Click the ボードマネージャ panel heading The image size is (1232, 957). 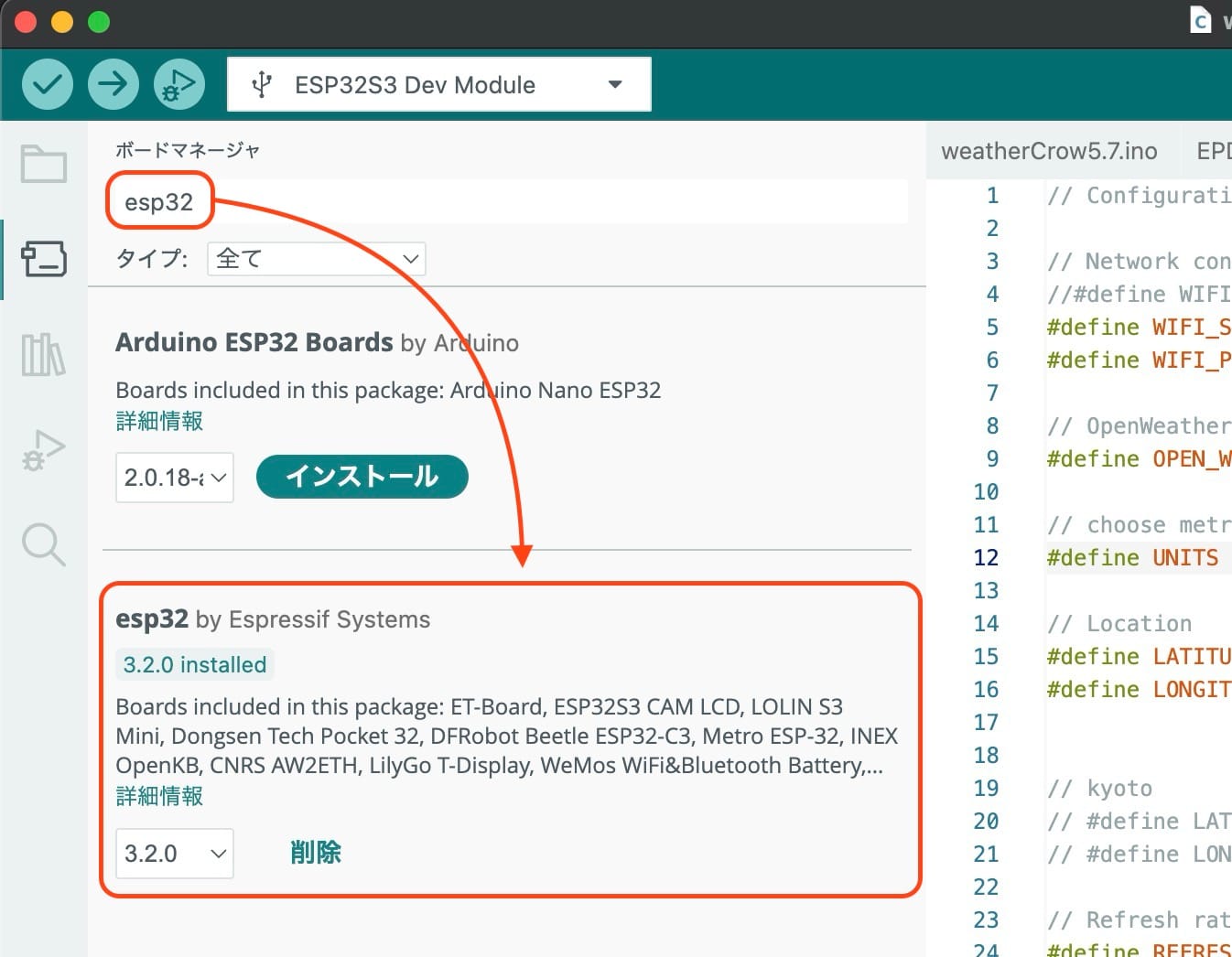coord(188,150)
